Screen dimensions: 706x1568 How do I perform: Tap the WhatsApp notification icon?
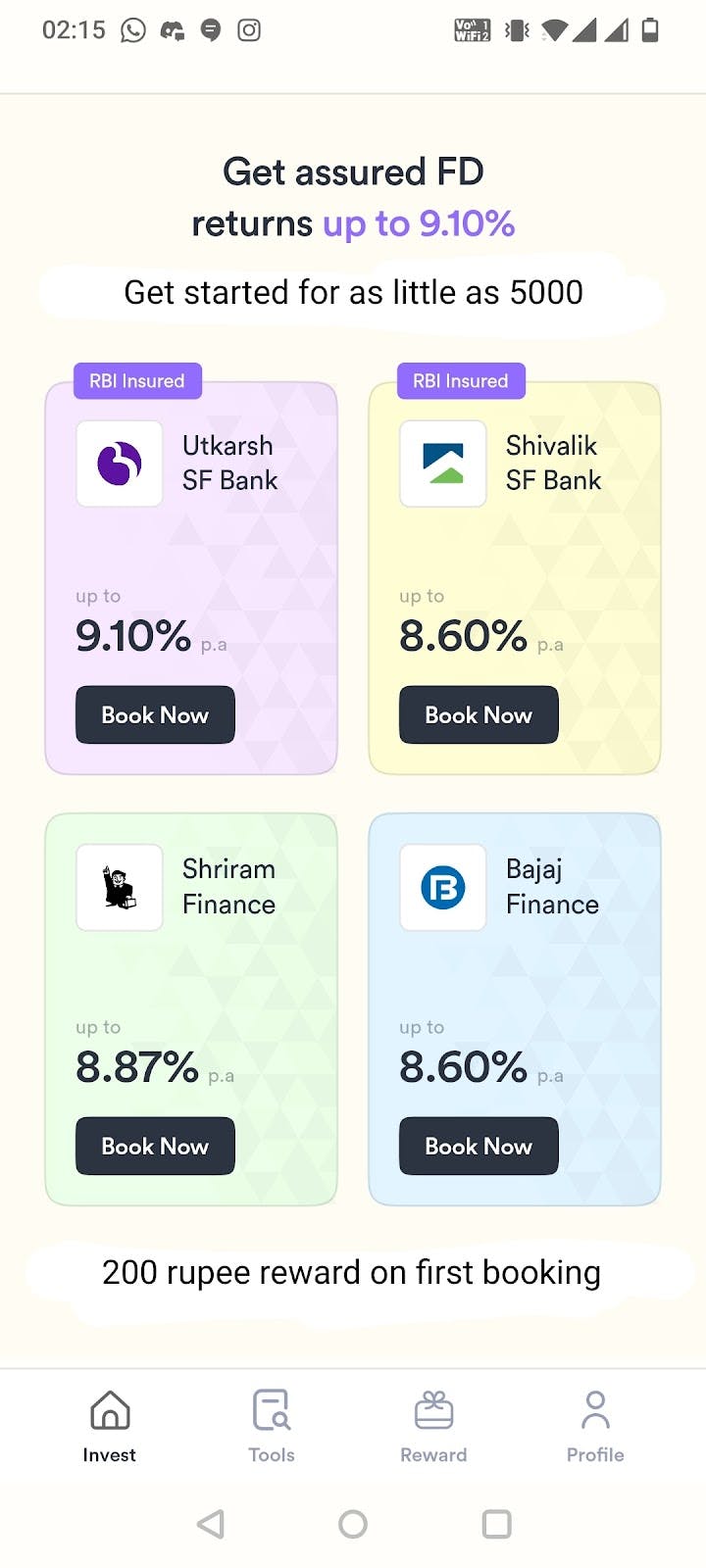(132, 30)
